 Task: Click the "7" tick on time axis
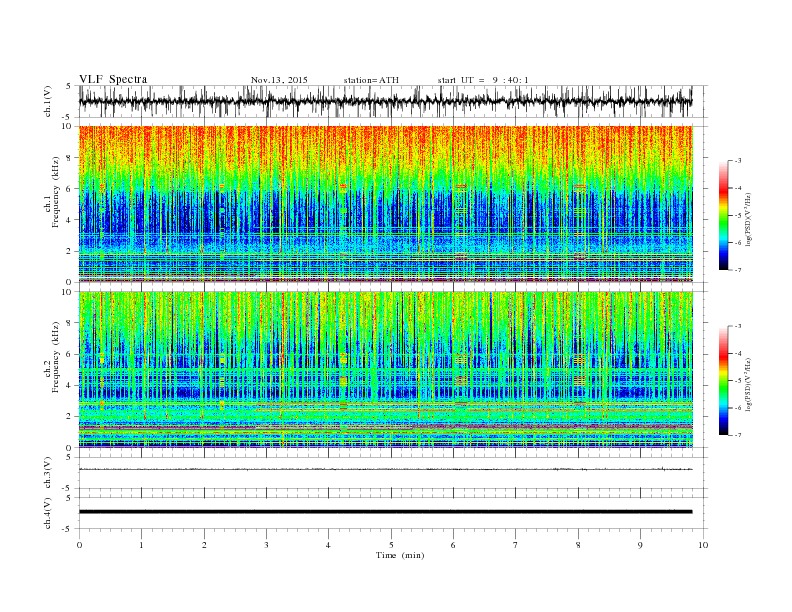click(x=516, y=545)
